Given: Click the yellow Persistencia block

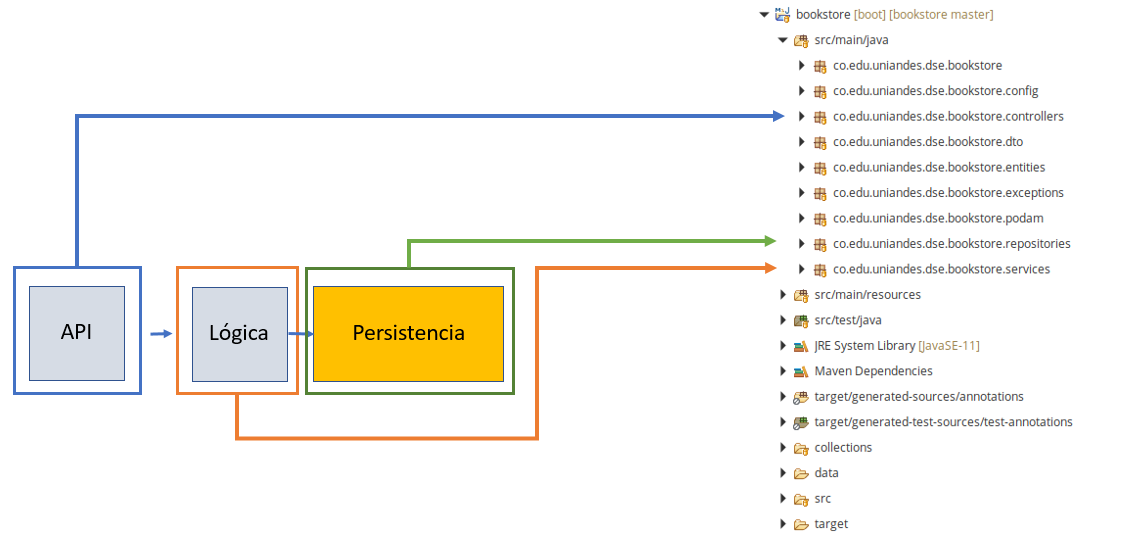Looking at the screenshot, I should pos(408,333).
